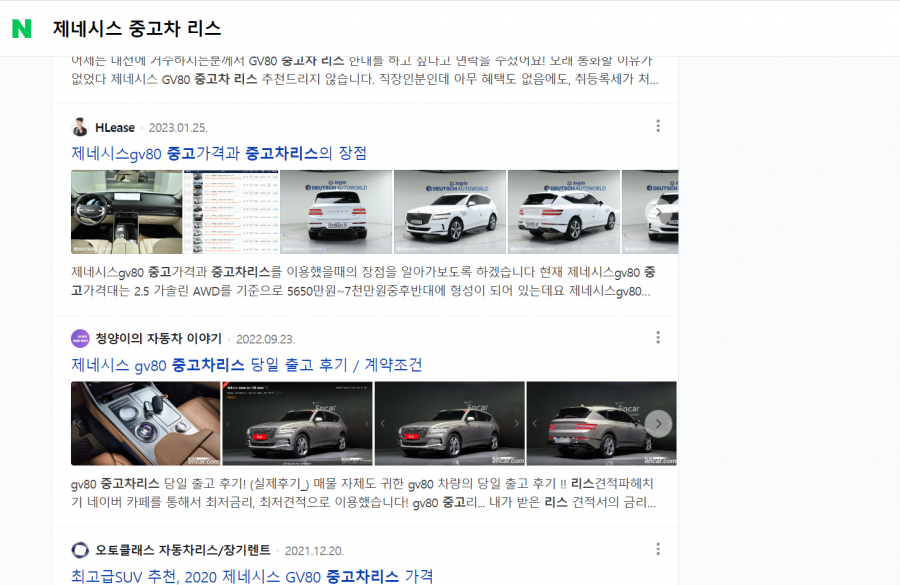The width and height of the screenshot is (900, 585).
Task: Open the three-dot menu for 청양이의 post
Action: [x=658, y=338]
